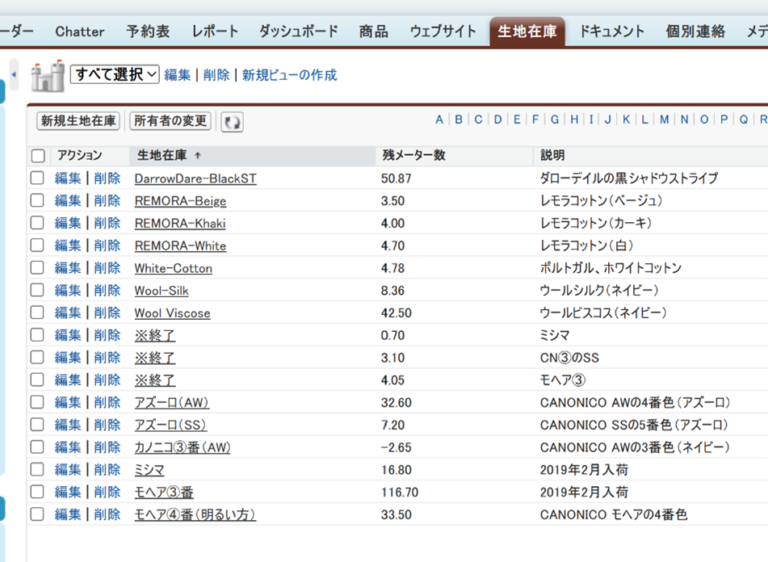Filter the list by letter C

coord(479,120)
